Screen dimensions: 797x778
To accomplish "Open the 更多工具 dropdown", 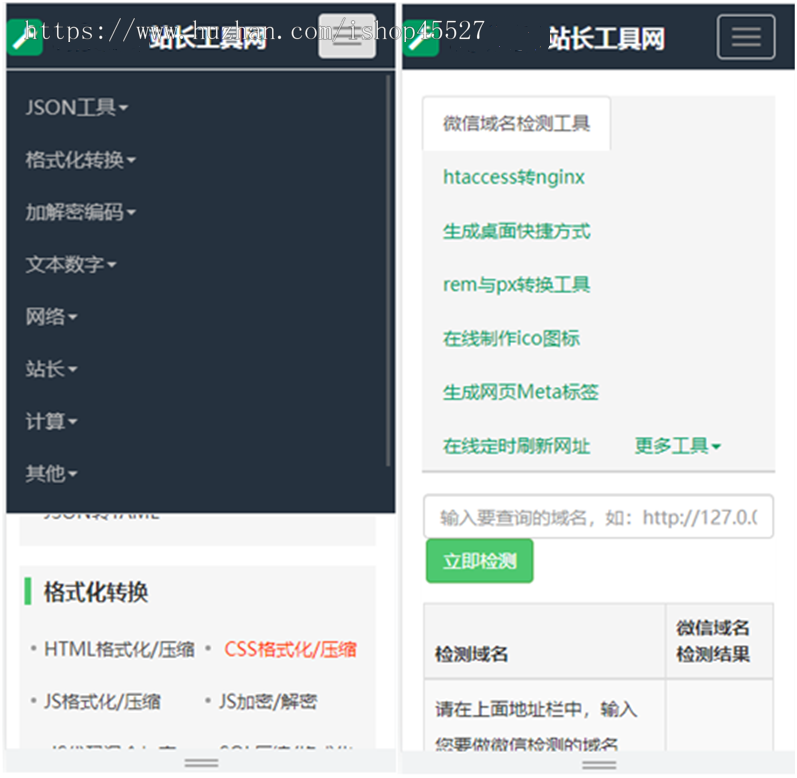I will click(x=678, y=446).
